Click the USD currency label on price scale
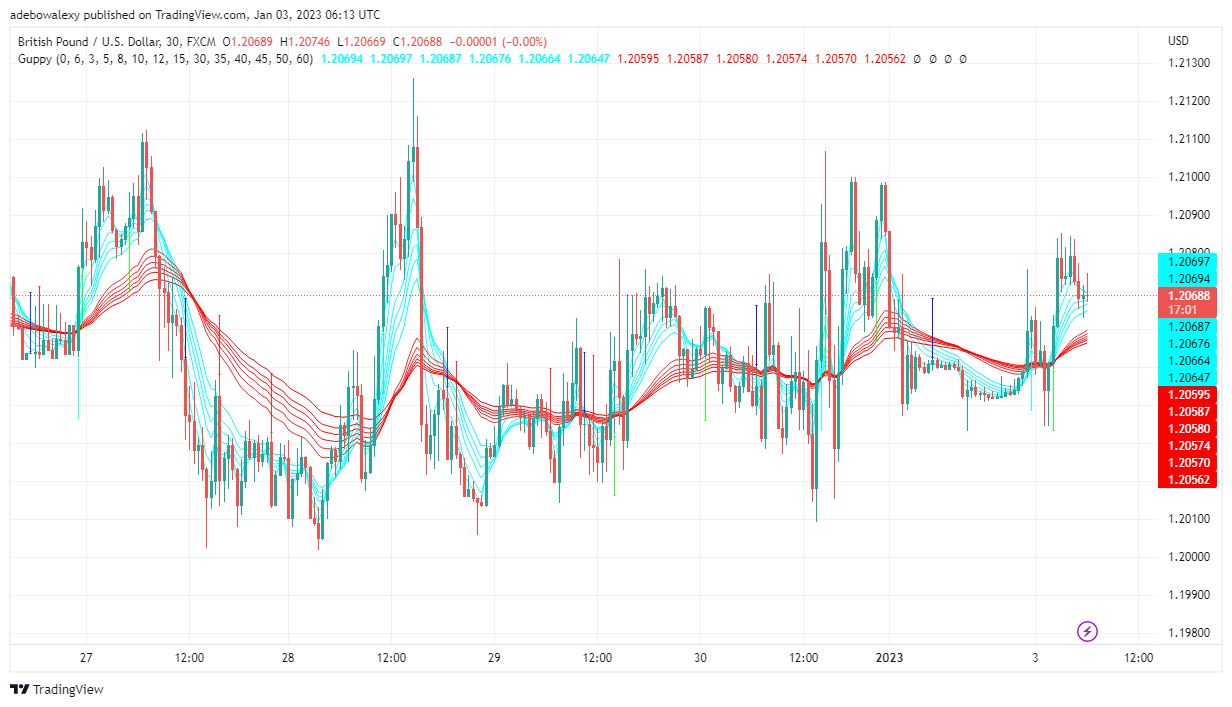 [1178, 41]
